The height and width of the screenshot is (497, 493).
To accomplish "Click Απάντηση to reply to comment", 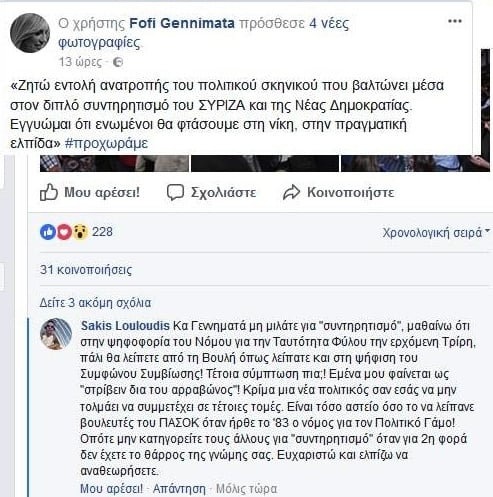I will pyautogui.click(x=179, y=489).
